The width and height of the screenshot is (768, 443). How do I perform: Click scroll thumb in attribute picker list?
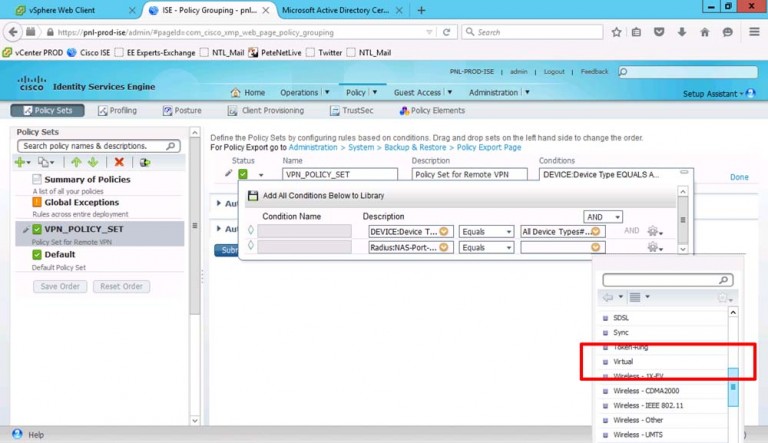tap(733, 387)
